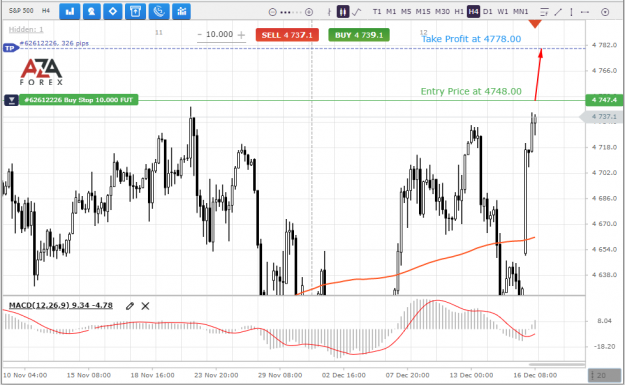The image size is (625, 385).
Task: Select the trend line drawing tool
Action: tap(558, 12)
